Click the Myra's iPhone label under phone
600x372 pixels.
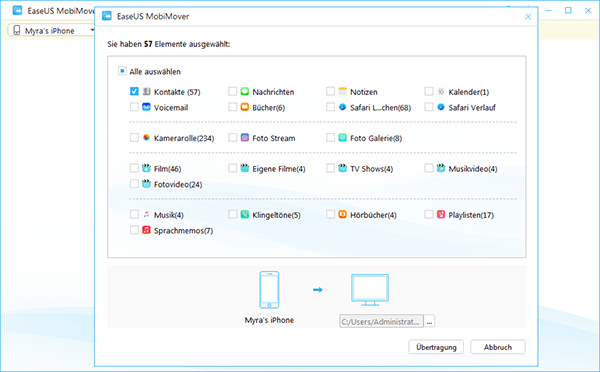click(x=269, y=320)
